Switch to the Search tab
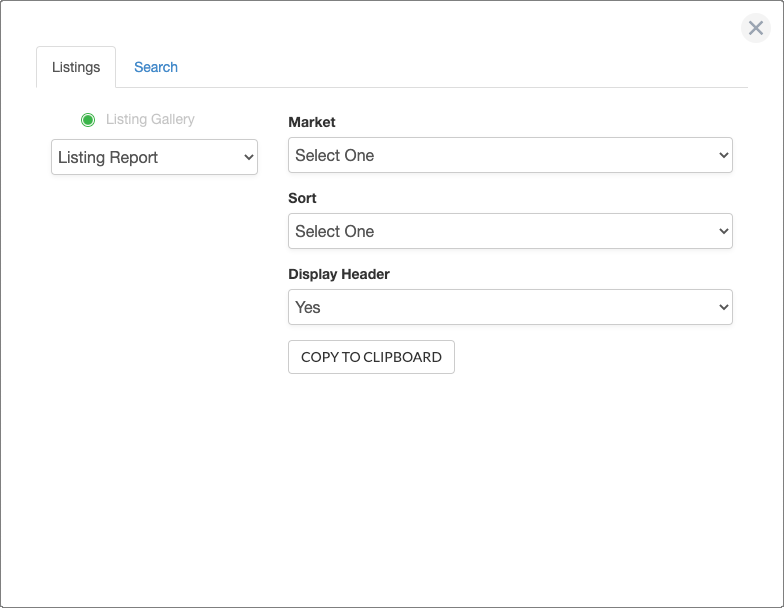Viewport: 784px width, 608px height. click(x=156, y=67)
